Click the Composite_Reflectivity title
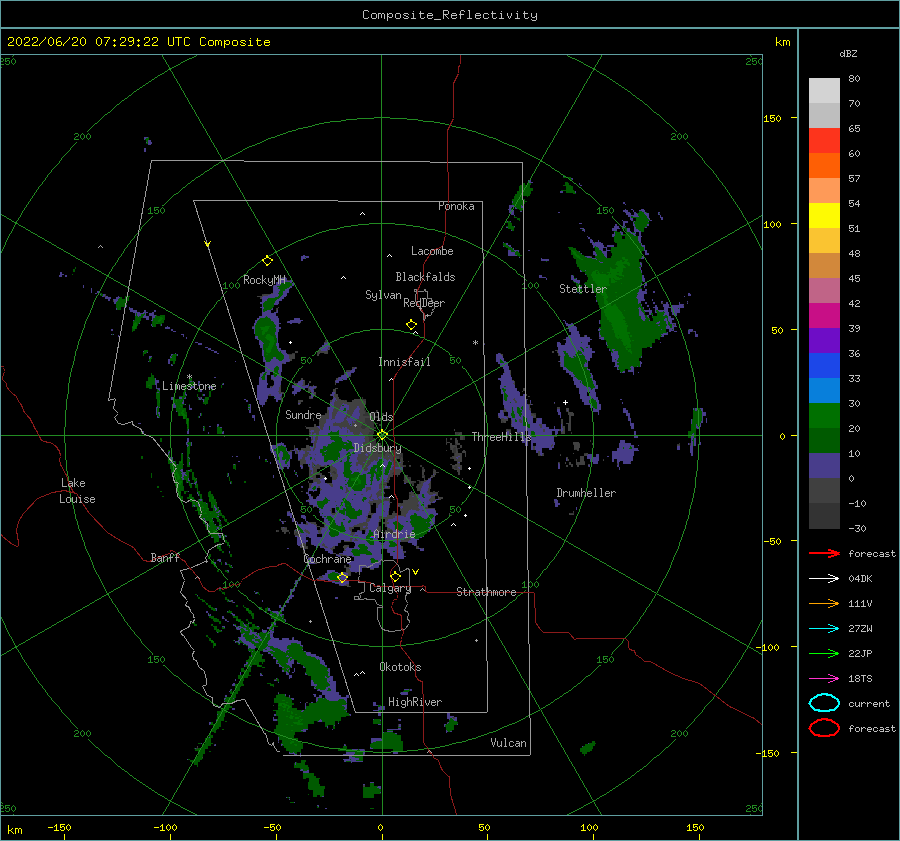900x841 pixels. pyautogui.click(x=449, y=15)
